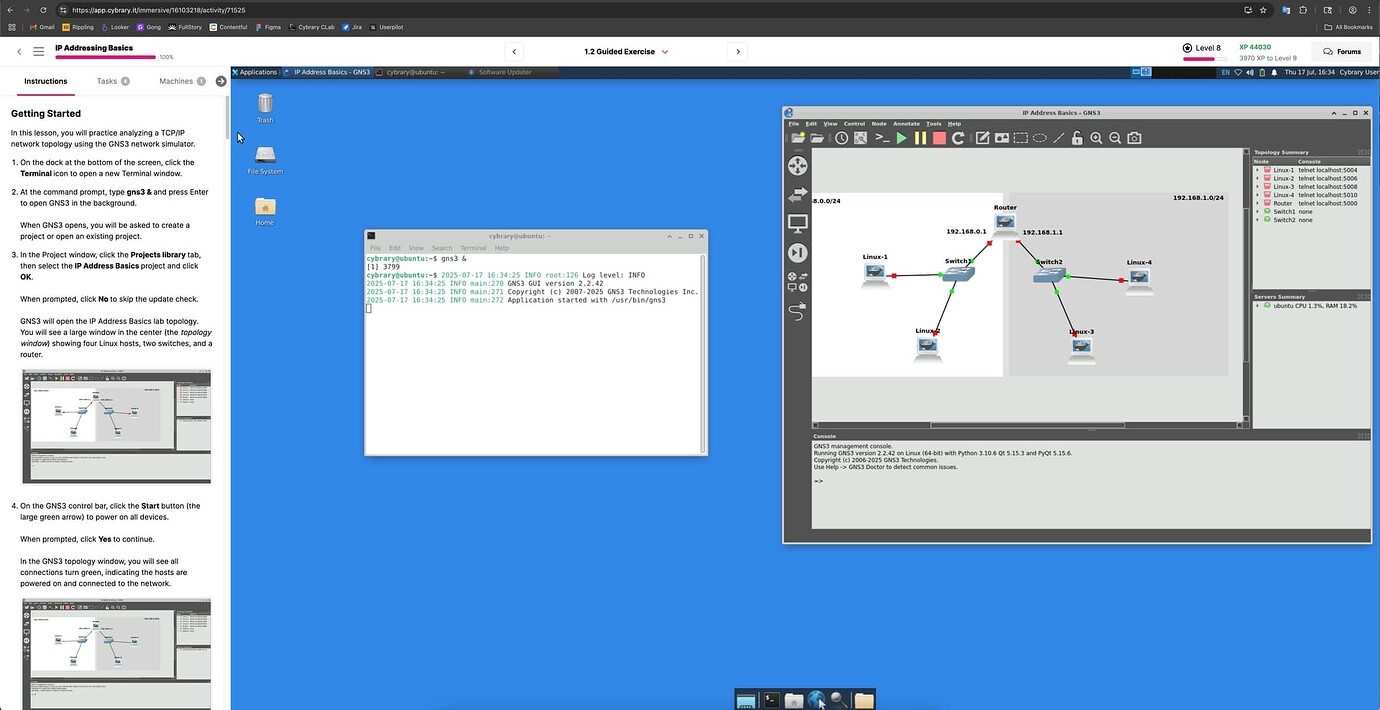Expand the Router entry in Topology Summary

click(x=1258, y=203)
